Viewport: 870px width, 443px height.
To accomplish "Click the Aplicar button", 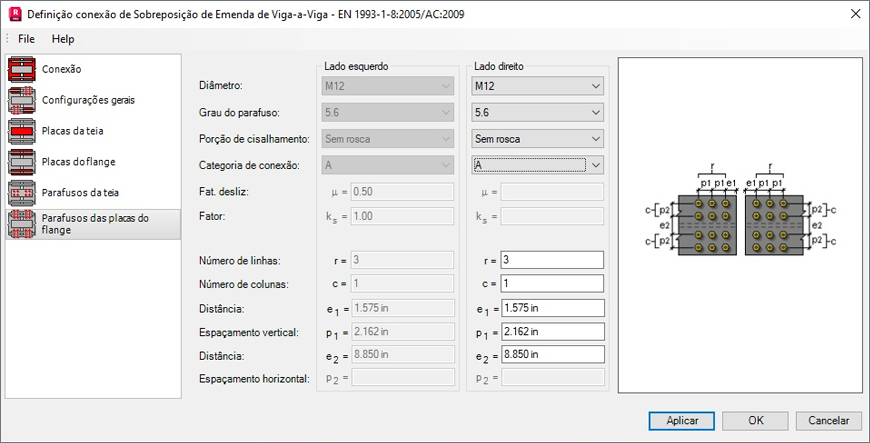I will (x=682, y=421).
